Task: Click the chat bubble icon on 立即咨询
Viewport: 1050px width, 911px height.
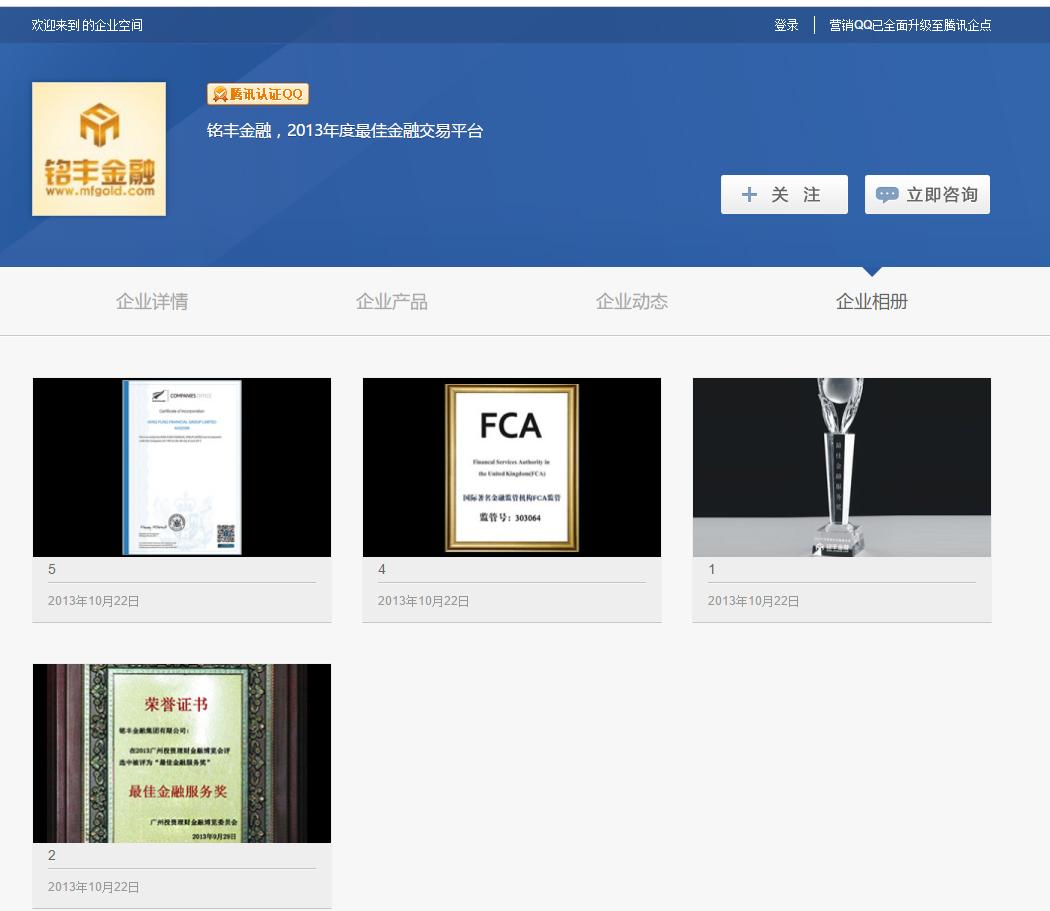Action: [x=889, y=194]
